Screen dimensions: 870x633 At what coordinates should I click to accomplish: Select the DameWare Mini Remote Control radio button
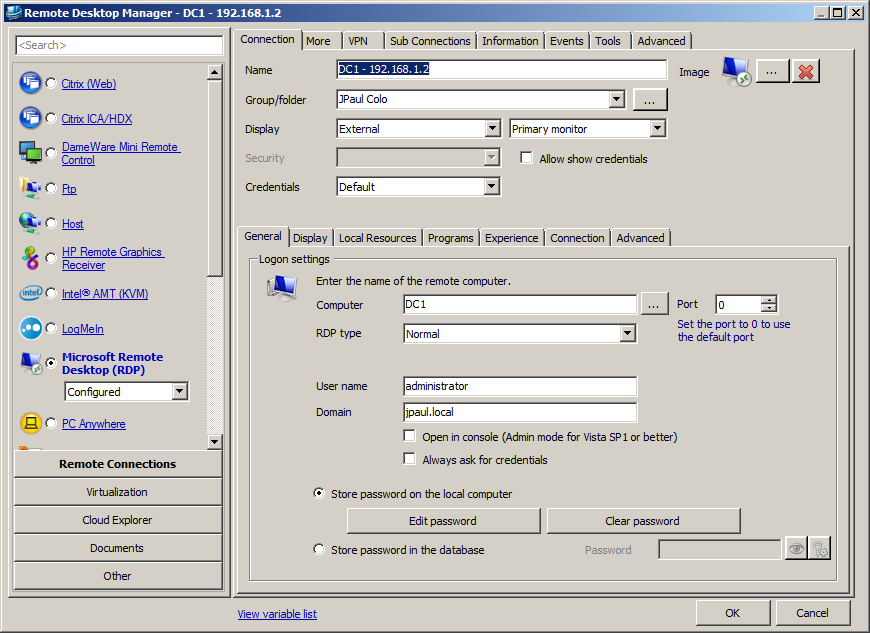click(51, 153)
